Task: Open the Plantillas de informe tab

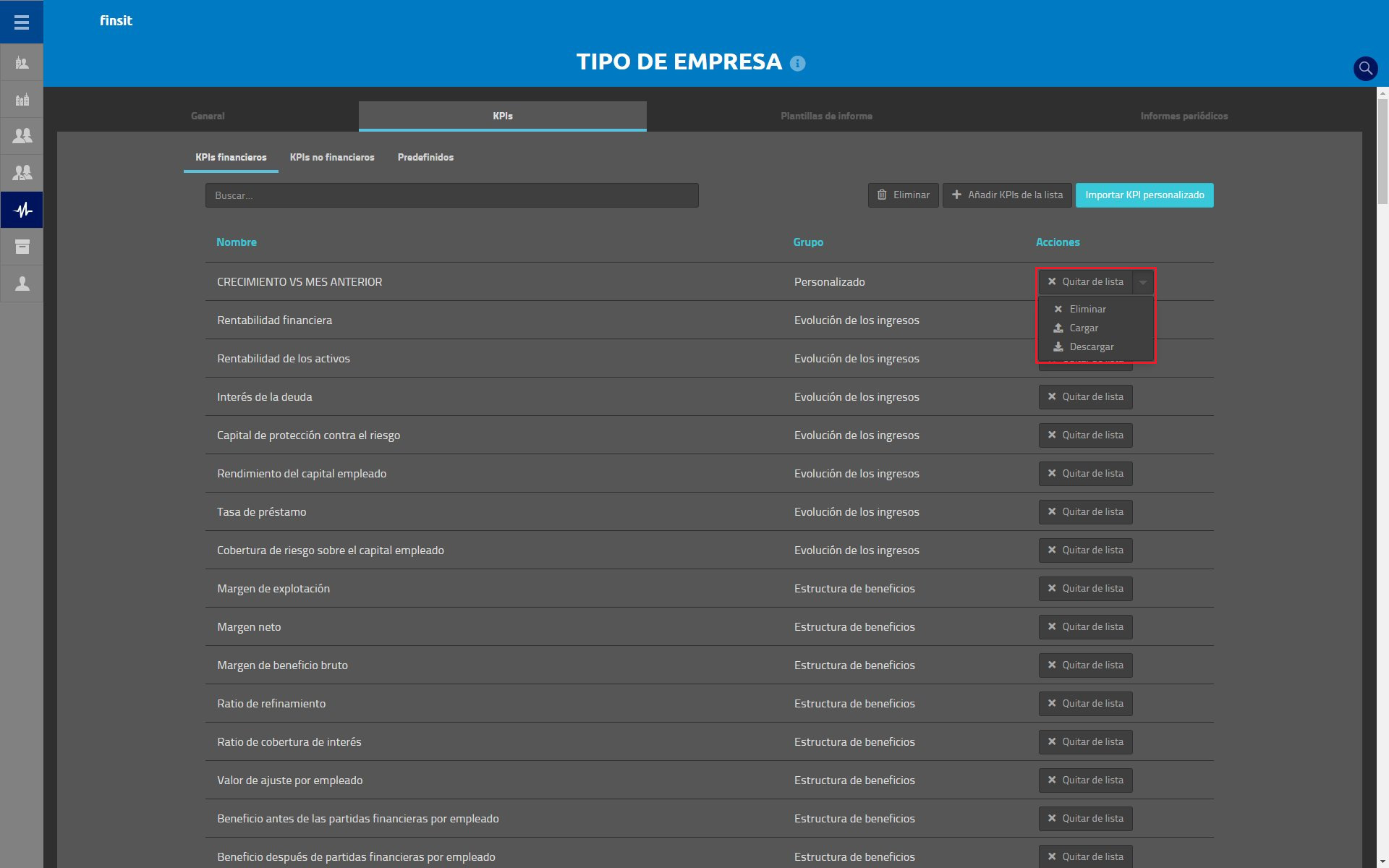Action: coord(826,116)
